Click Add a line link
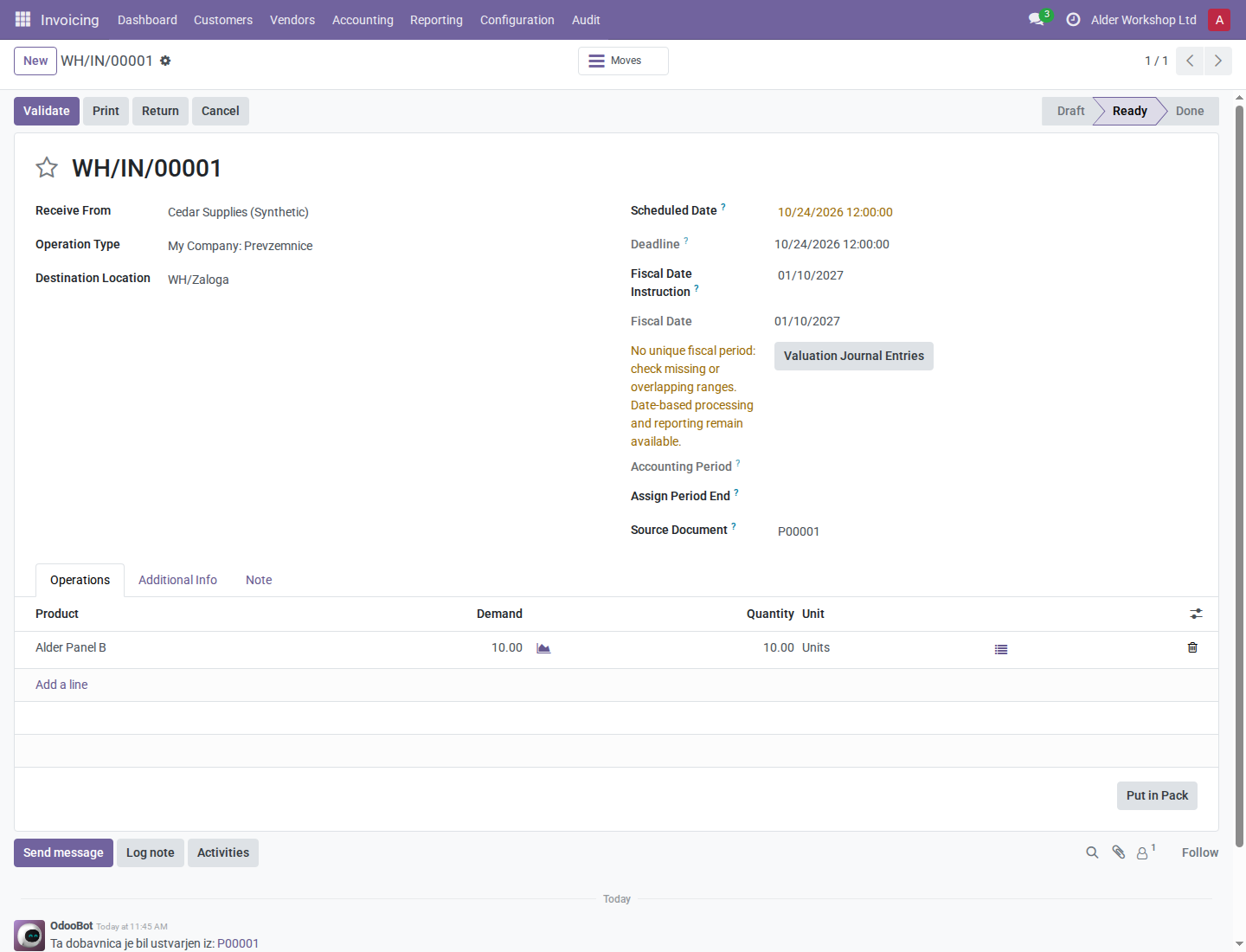The height and width of the screenshot is (952, 1246). coord(61,685)
